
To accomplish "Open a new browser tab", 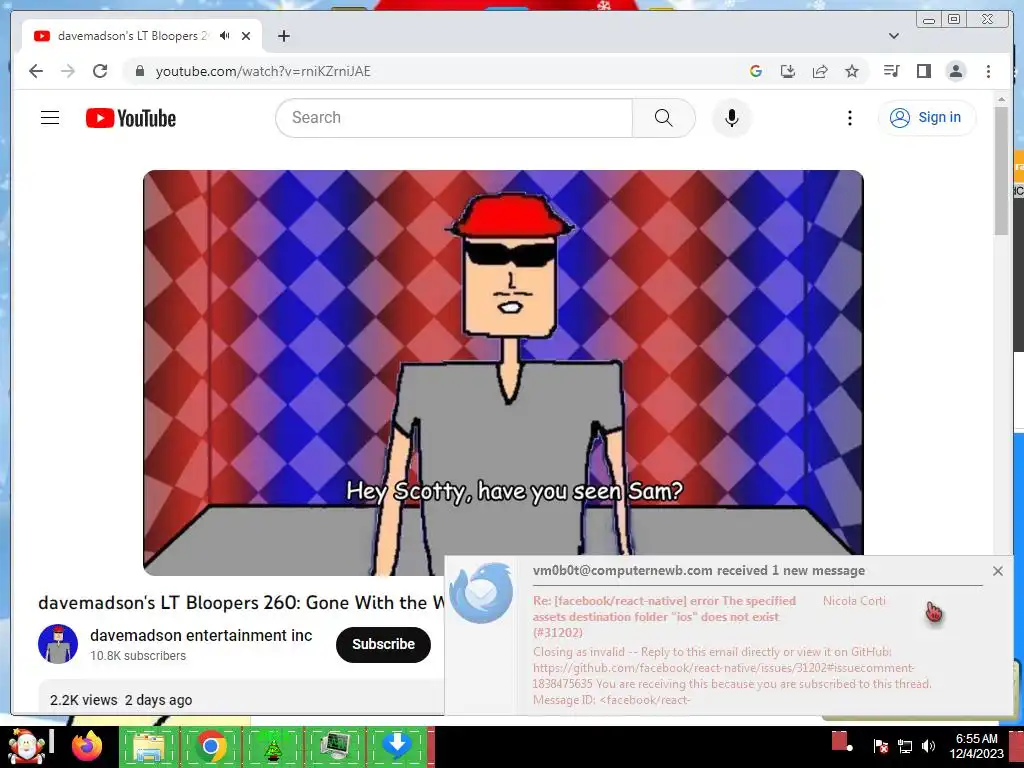I will [283, 36].
